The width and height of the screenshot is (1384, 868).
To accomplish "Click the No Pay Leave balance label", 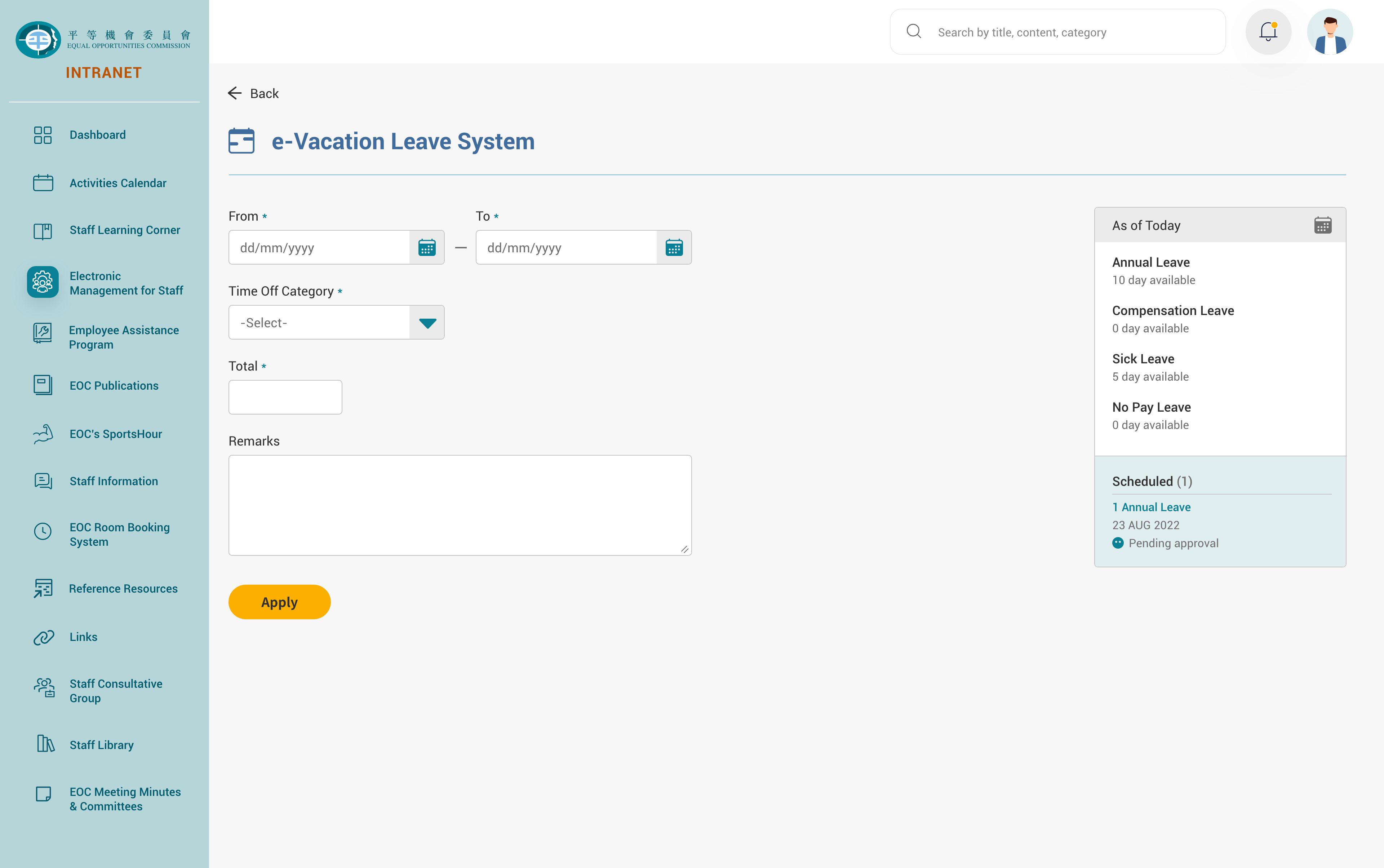I will pyautogui.click(x=1151, y=407).
